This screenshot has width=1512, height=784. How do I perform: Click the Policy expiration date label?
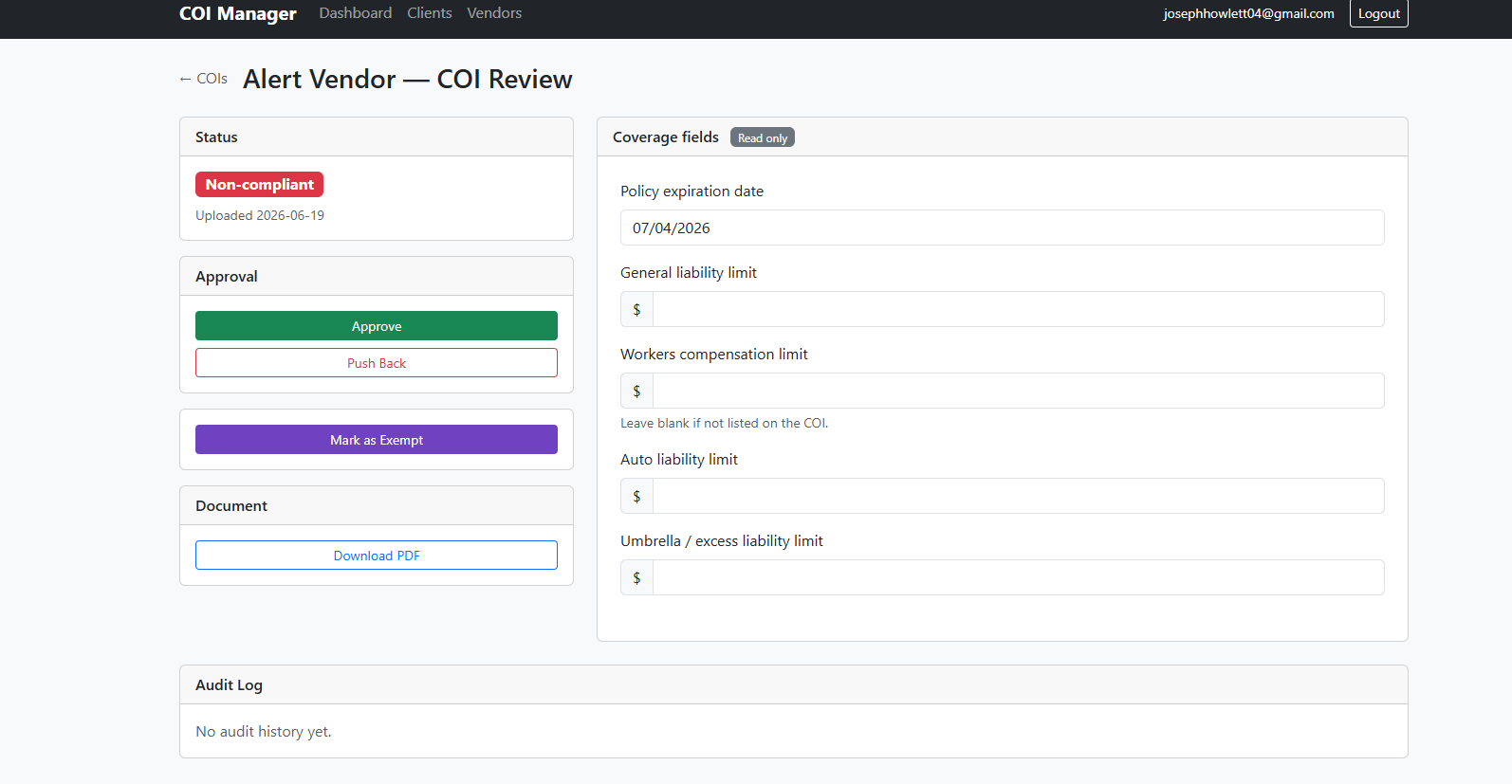coord(691,191)
